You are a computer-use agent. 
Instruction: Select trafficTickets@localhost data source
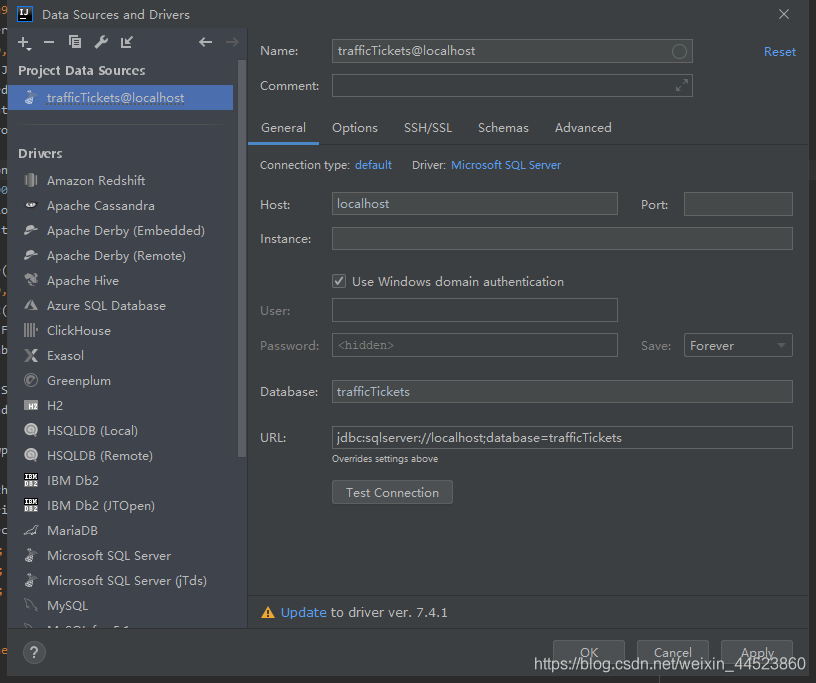tap(120, 97)
